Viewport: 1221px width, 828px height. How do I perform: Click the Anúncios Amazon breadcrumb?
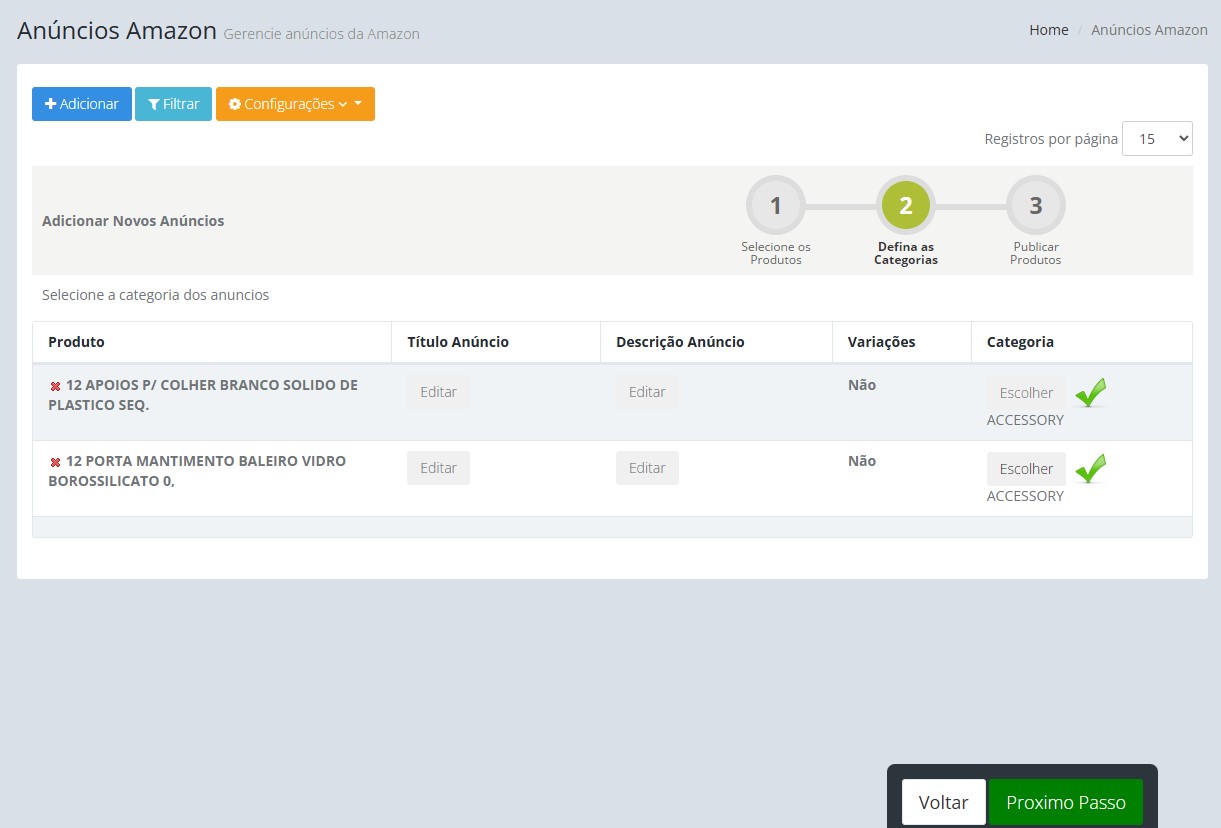pyautogui.click(x=1149, y=30)
